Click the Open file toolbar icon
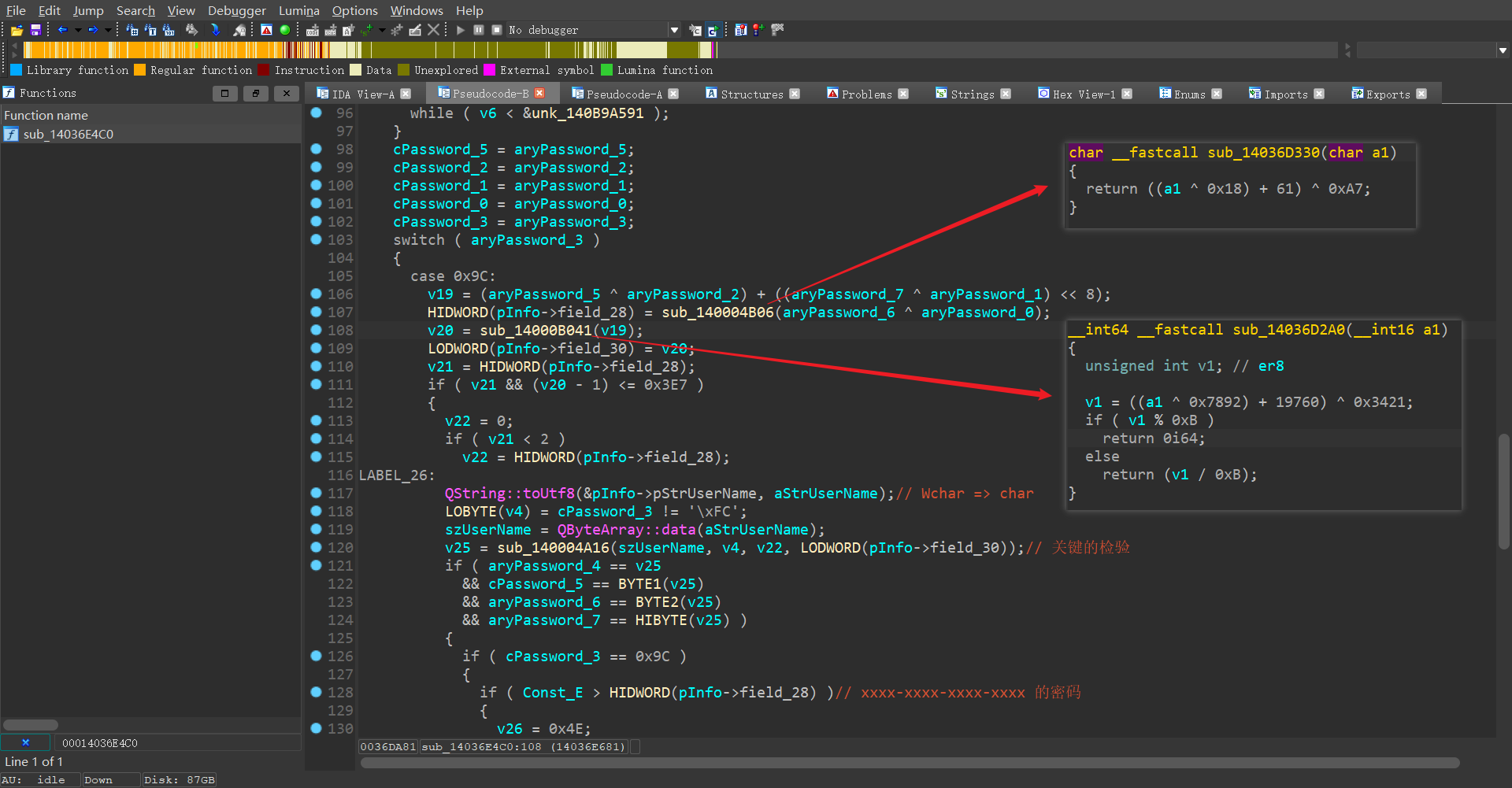 point(17,30)
